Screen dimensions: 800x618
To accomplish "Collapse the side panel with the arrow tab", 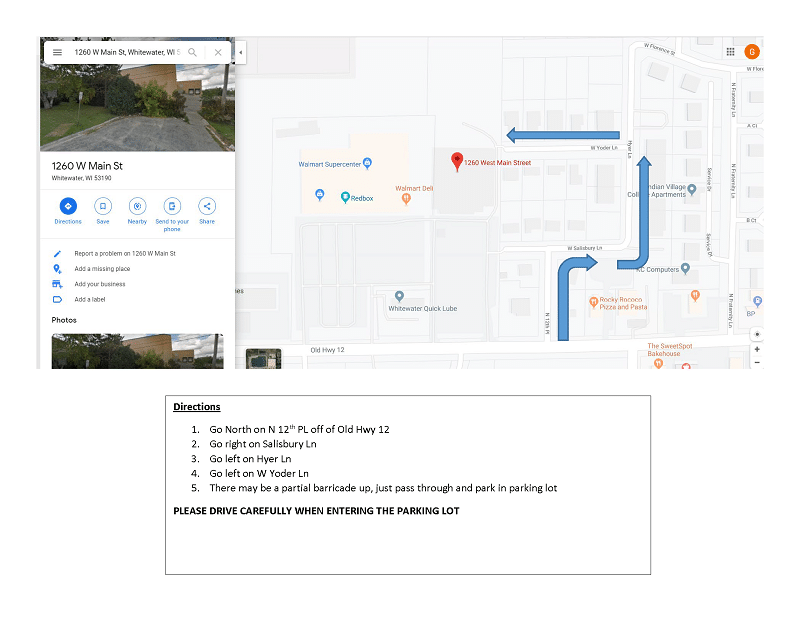I will [240, 52].
